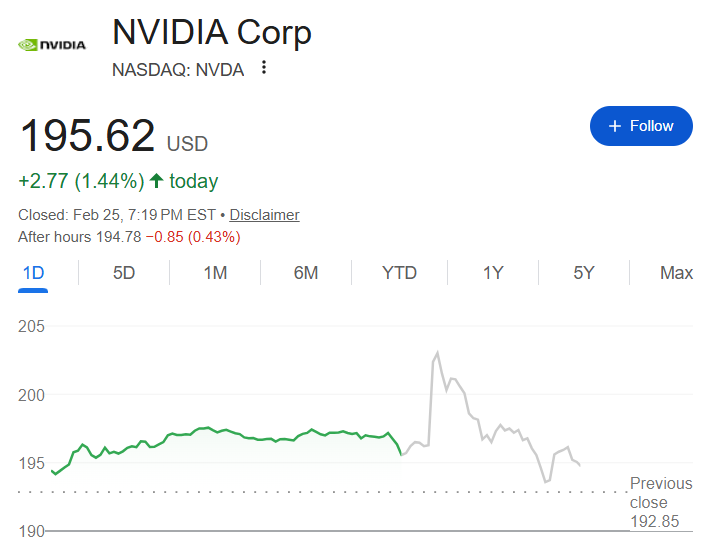Show the 1Y price chart
The width and height of the screenshot is (710, 550).
pyautogui.click(x=493, y=273)
